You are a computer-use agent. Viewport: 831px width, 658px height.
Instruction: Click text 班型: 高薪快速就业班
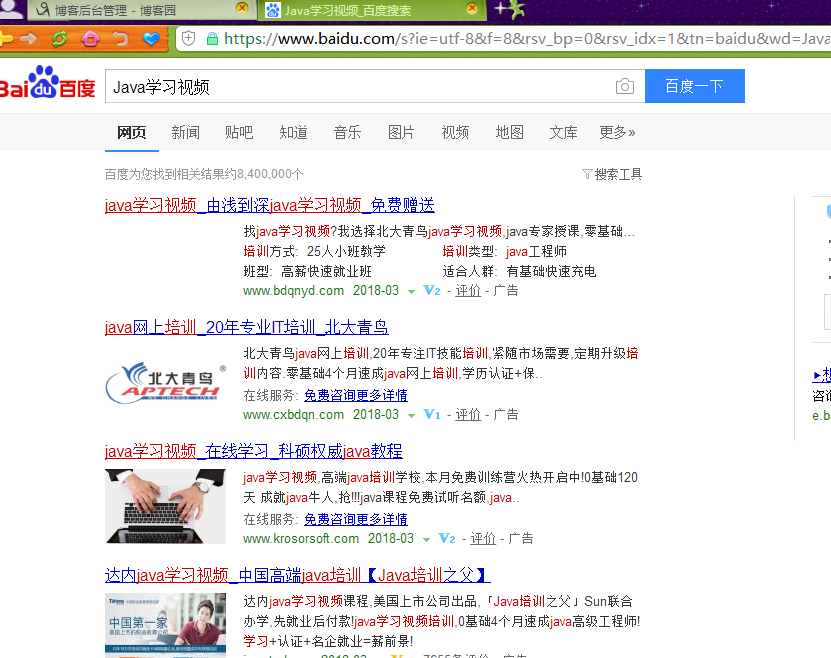click(307, 271)
